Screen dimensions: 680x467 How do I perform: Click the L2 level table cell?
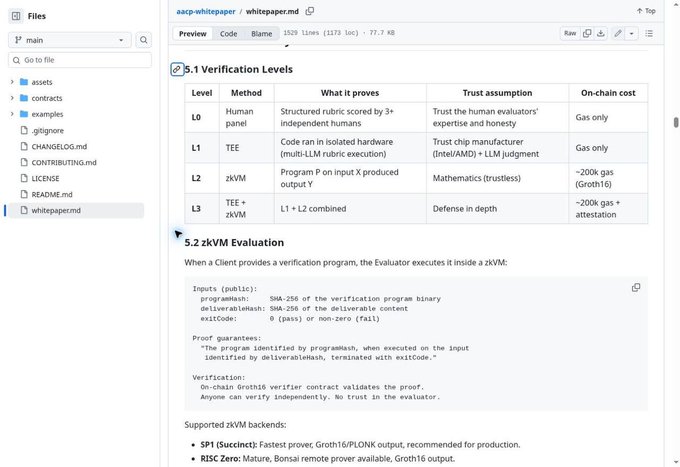202,178
